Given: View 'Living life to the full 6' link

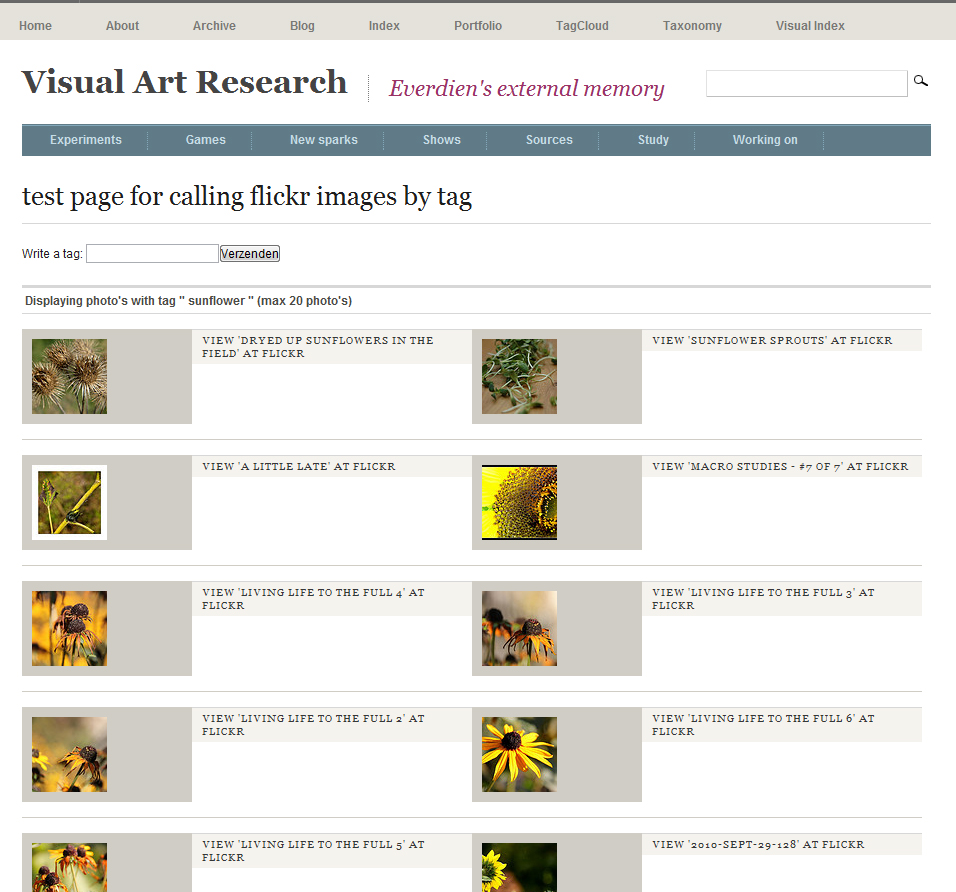Looking at the screenshot, I should click(763, 725).
